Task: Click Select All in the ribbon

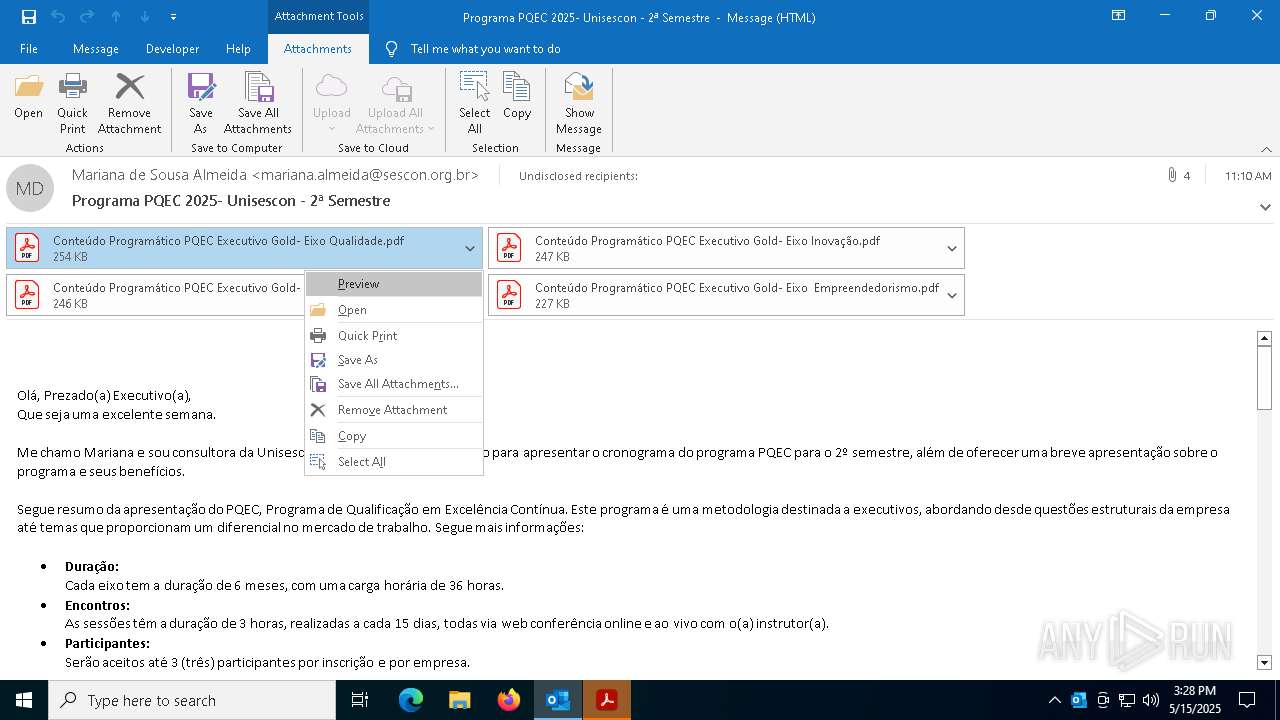Action: tap(475, 103)
